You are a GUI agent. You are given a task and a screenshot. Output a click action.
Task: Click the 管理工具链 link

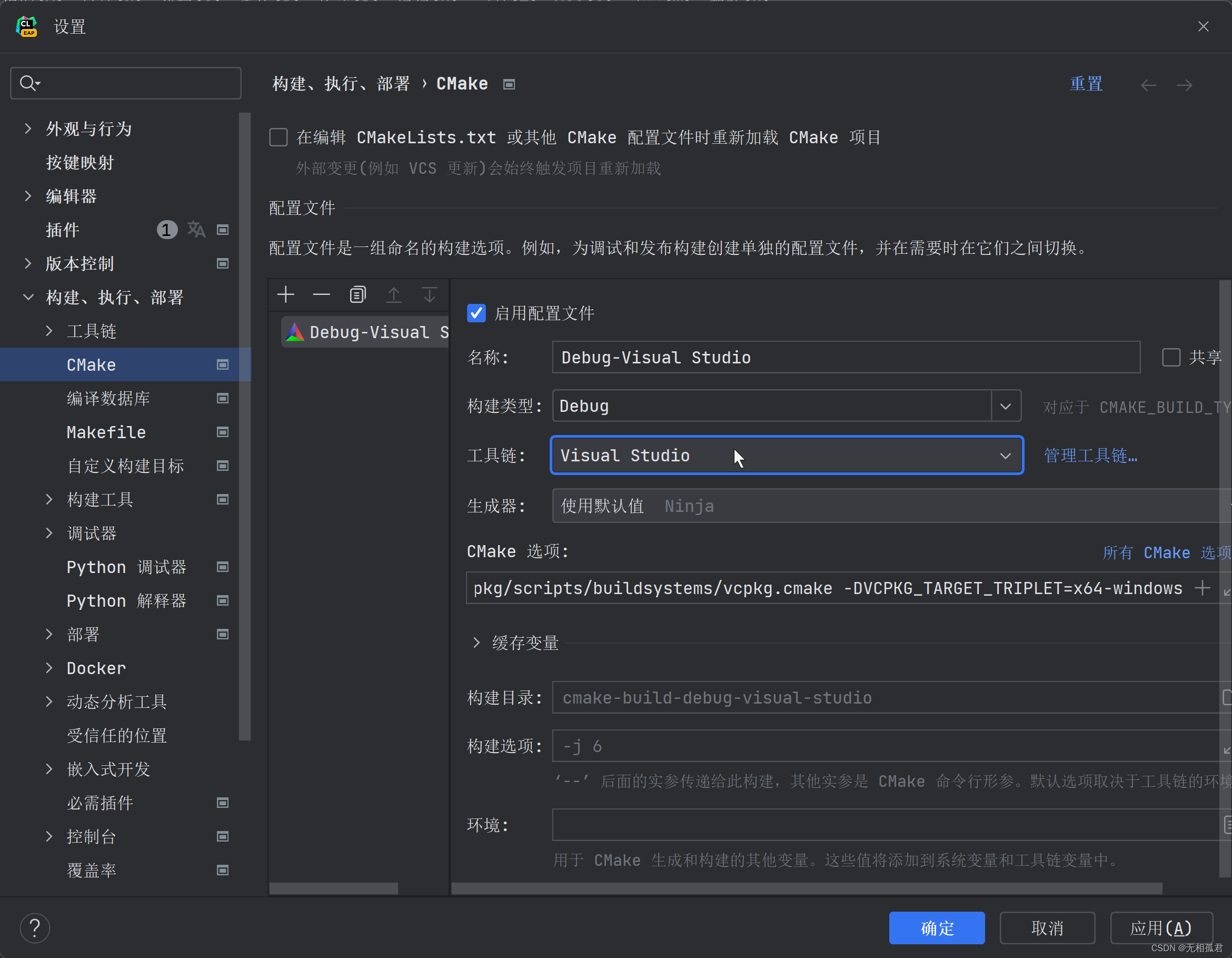(x=1090, y=456)
